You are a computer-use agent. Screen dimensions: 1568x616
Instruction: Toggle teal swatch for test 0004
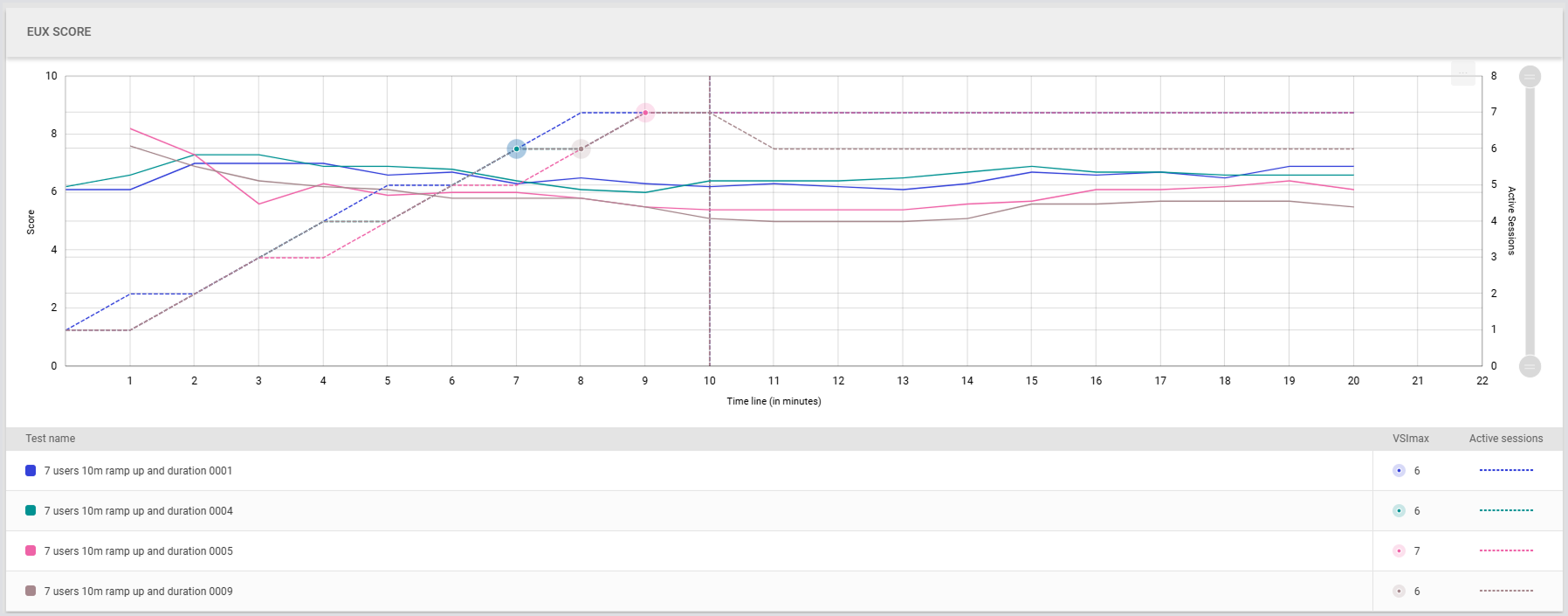click(x=31, y=511)
